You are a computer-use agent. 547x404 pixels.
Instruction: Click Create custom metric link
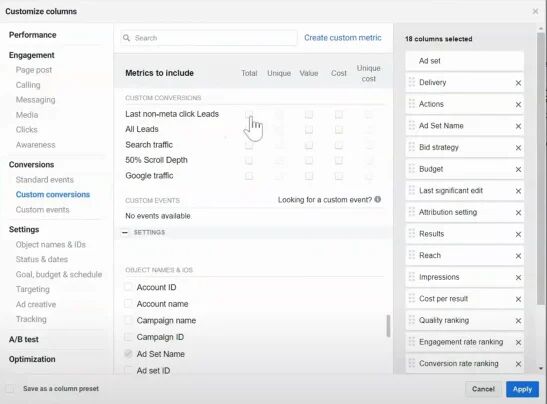[343, 38]
